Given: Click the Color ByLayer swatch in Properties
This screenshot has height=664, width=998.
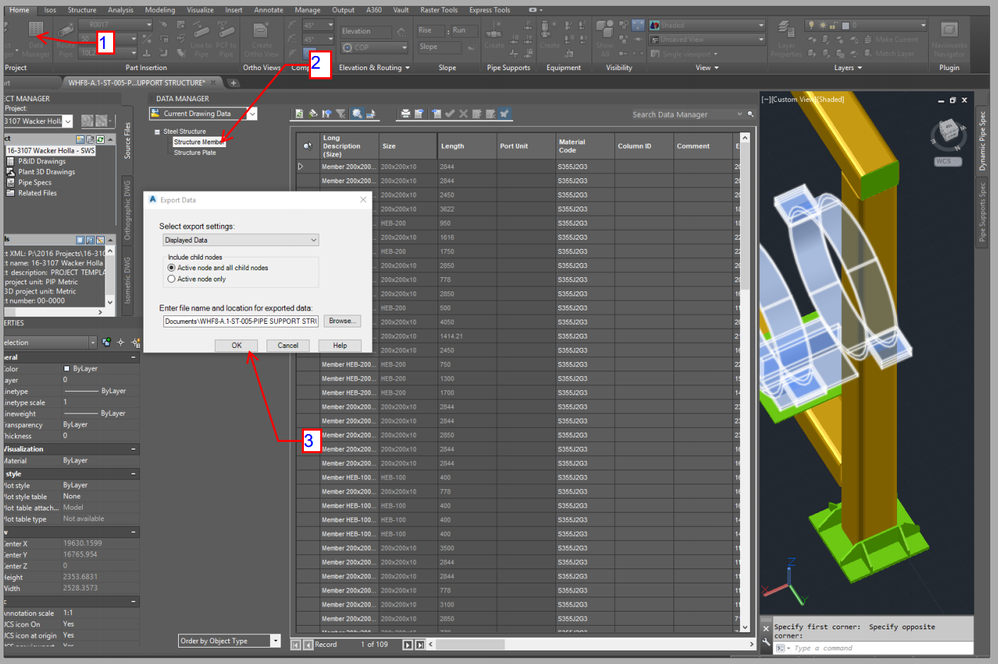Looking at the screenshot, I should click(x=67, y=369).
